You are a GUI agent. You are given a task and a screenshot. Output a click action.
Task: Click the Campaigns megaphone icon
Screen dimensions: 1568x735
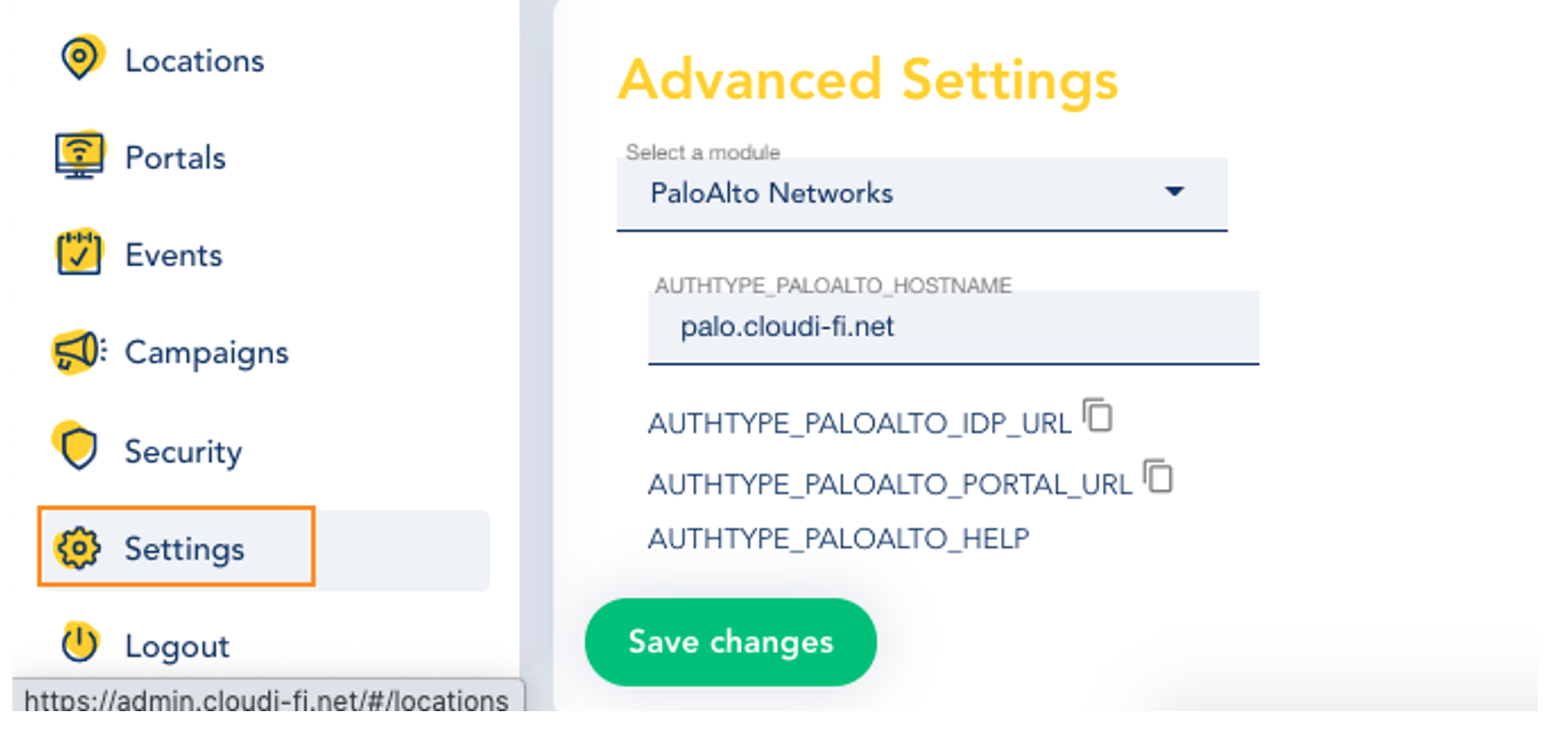point(79,352)
